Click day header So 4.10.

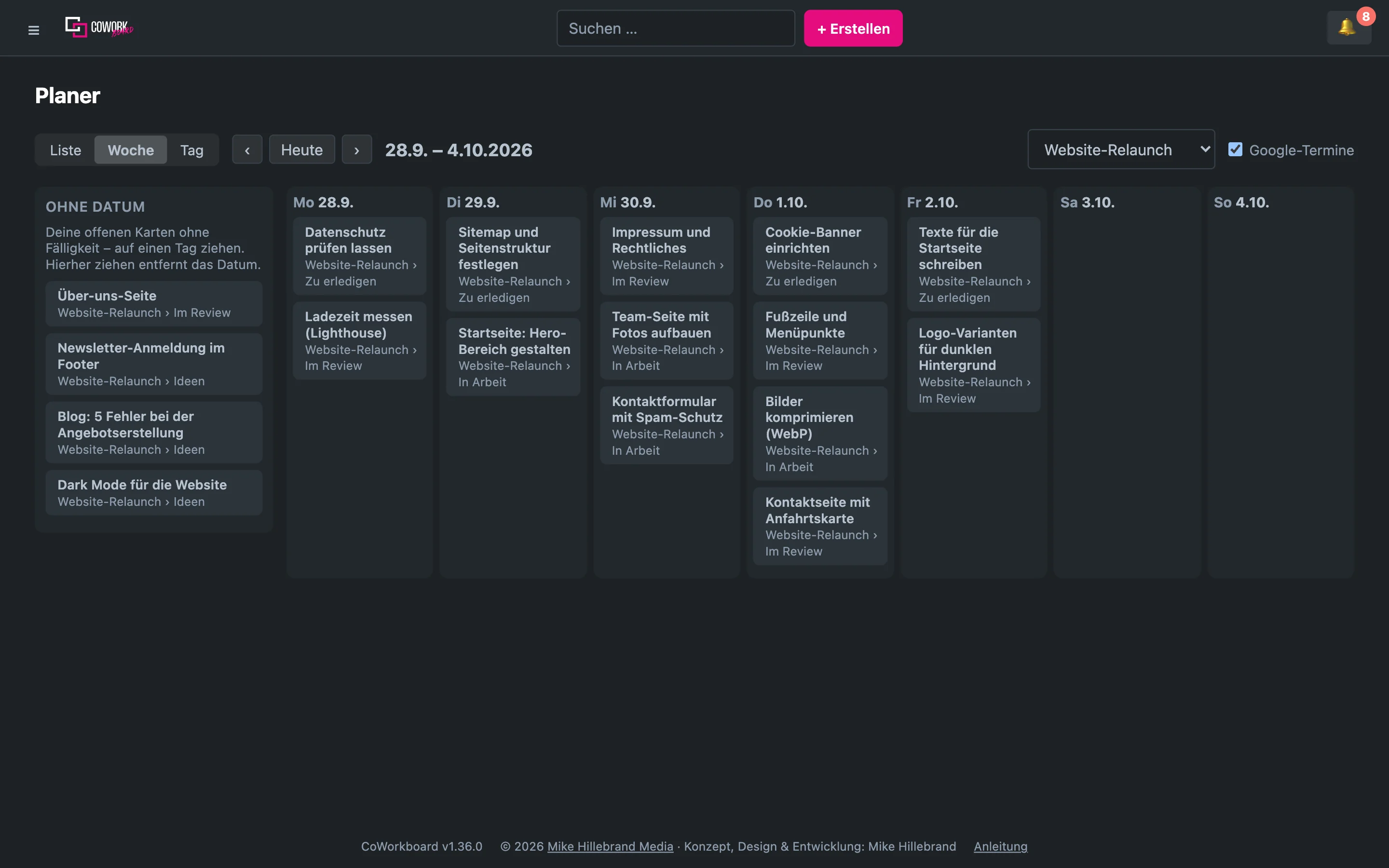(1241, 202)
